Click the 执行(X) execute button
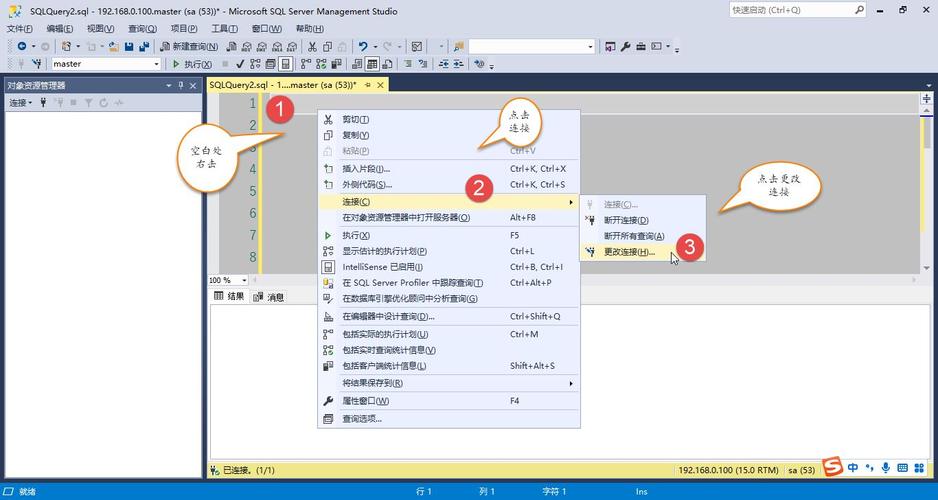Viewport: 938px width, 500px height. [x=192, y=64]
